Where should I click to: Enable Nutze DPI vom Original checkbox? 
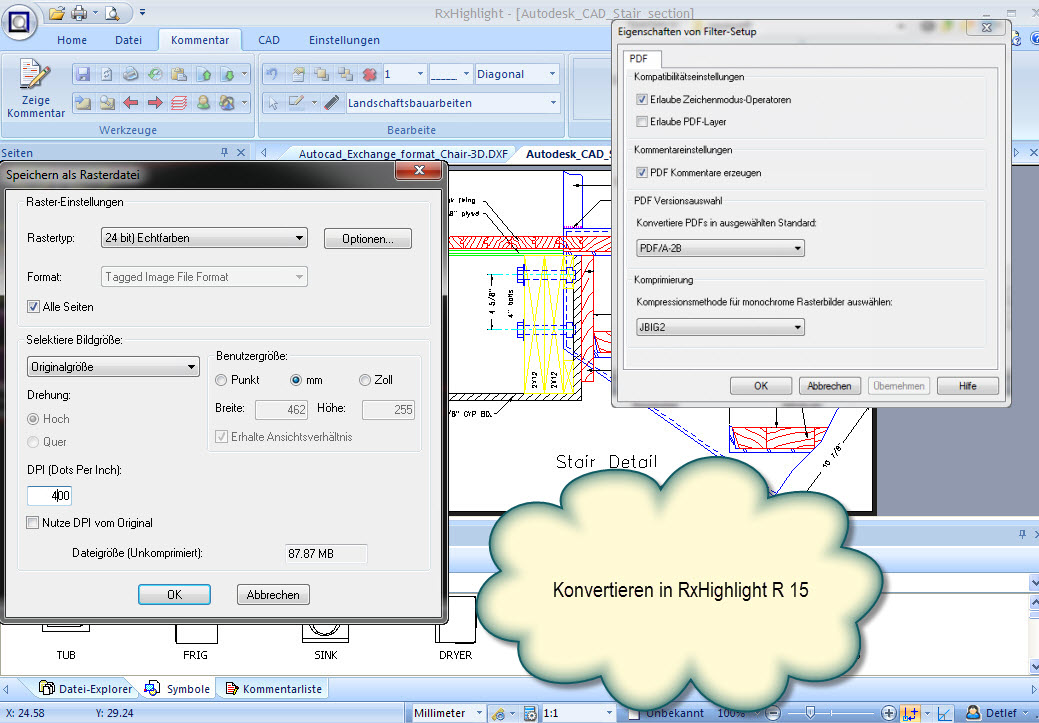[34, 522]
